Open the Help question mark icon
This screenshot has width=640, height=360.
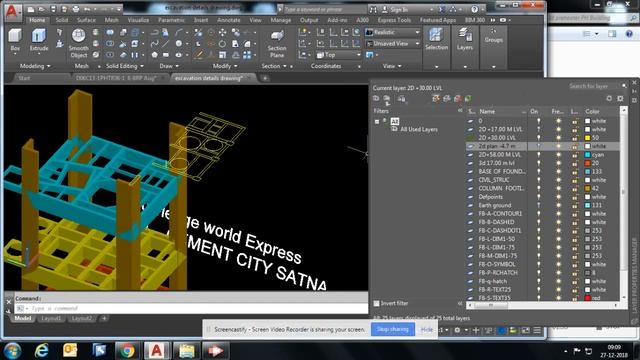pos(474,9)
